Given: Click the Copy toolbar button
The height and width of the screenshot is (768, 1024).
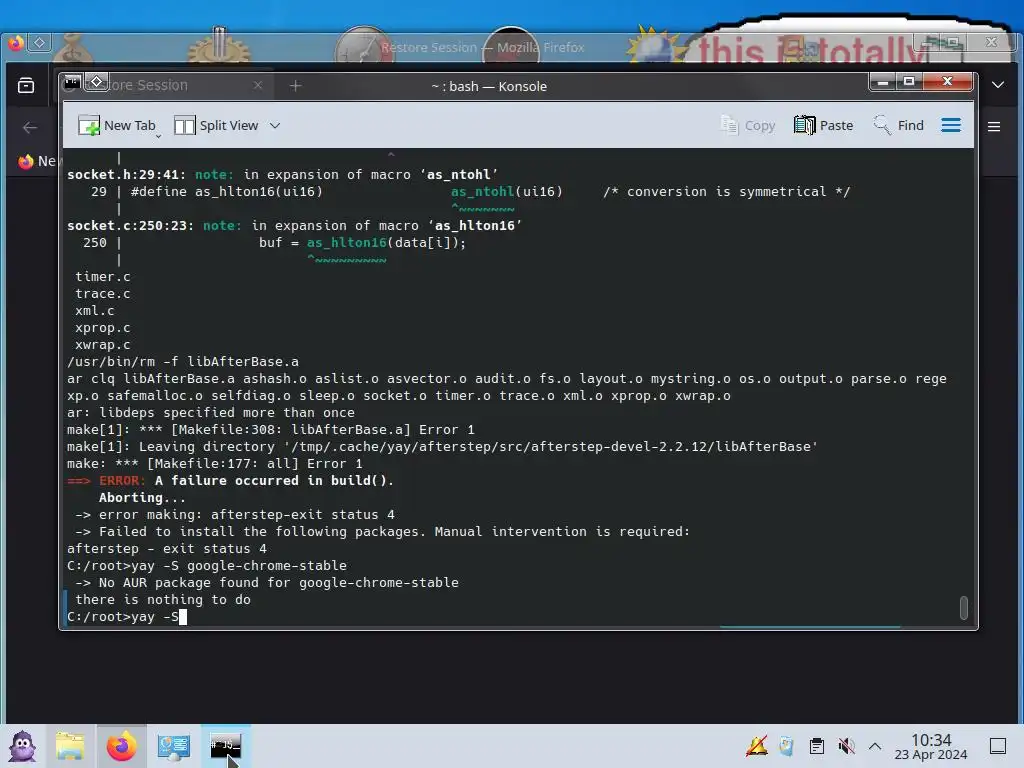Looking at the screenshot, I should tap(748, 125).
